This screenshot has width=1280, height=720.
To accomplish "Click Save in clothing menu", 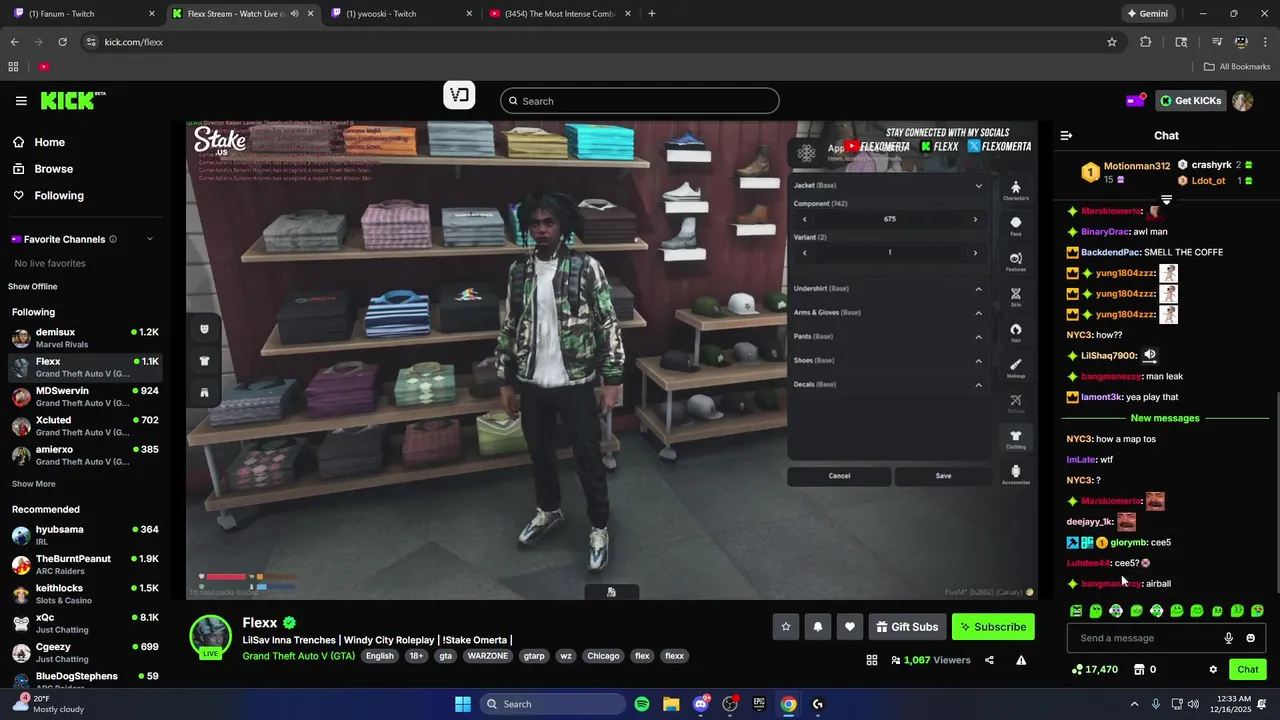I will 943,476.
